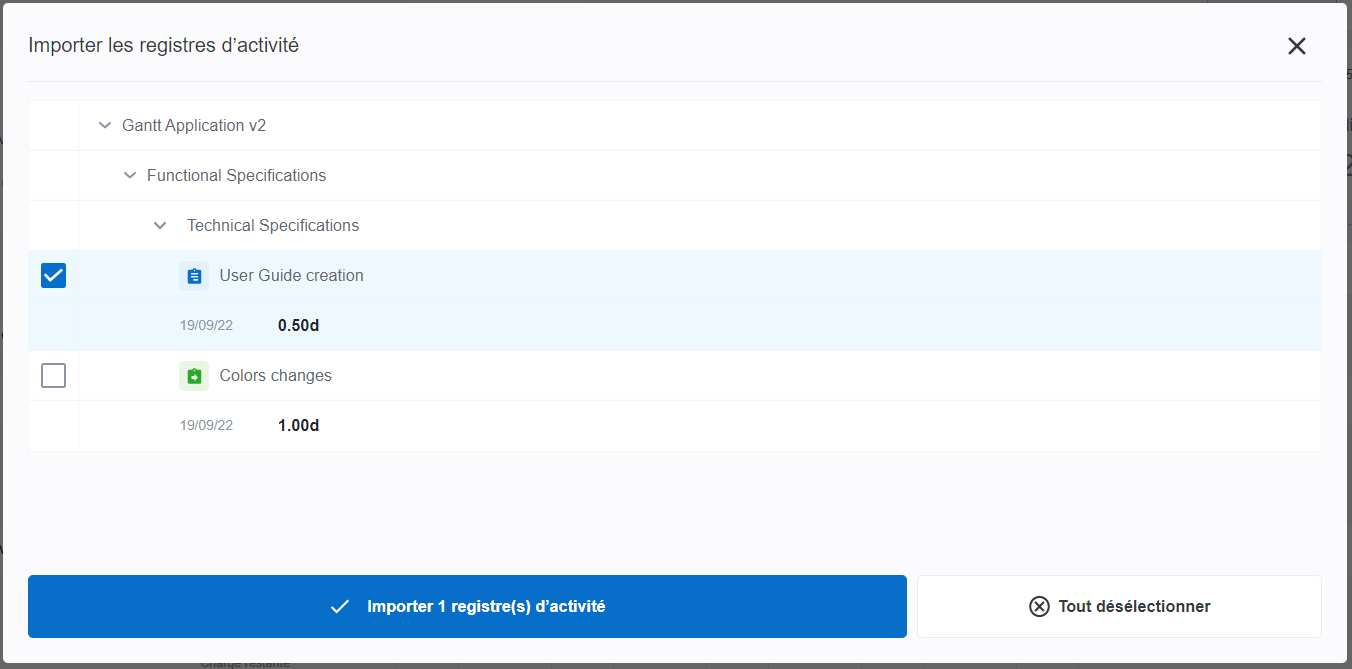Viewport: 1352px width, 669px height.
Task: Collapse the Technical Specifications chevron
Action: pyautogui.click(x=160, y=226)
